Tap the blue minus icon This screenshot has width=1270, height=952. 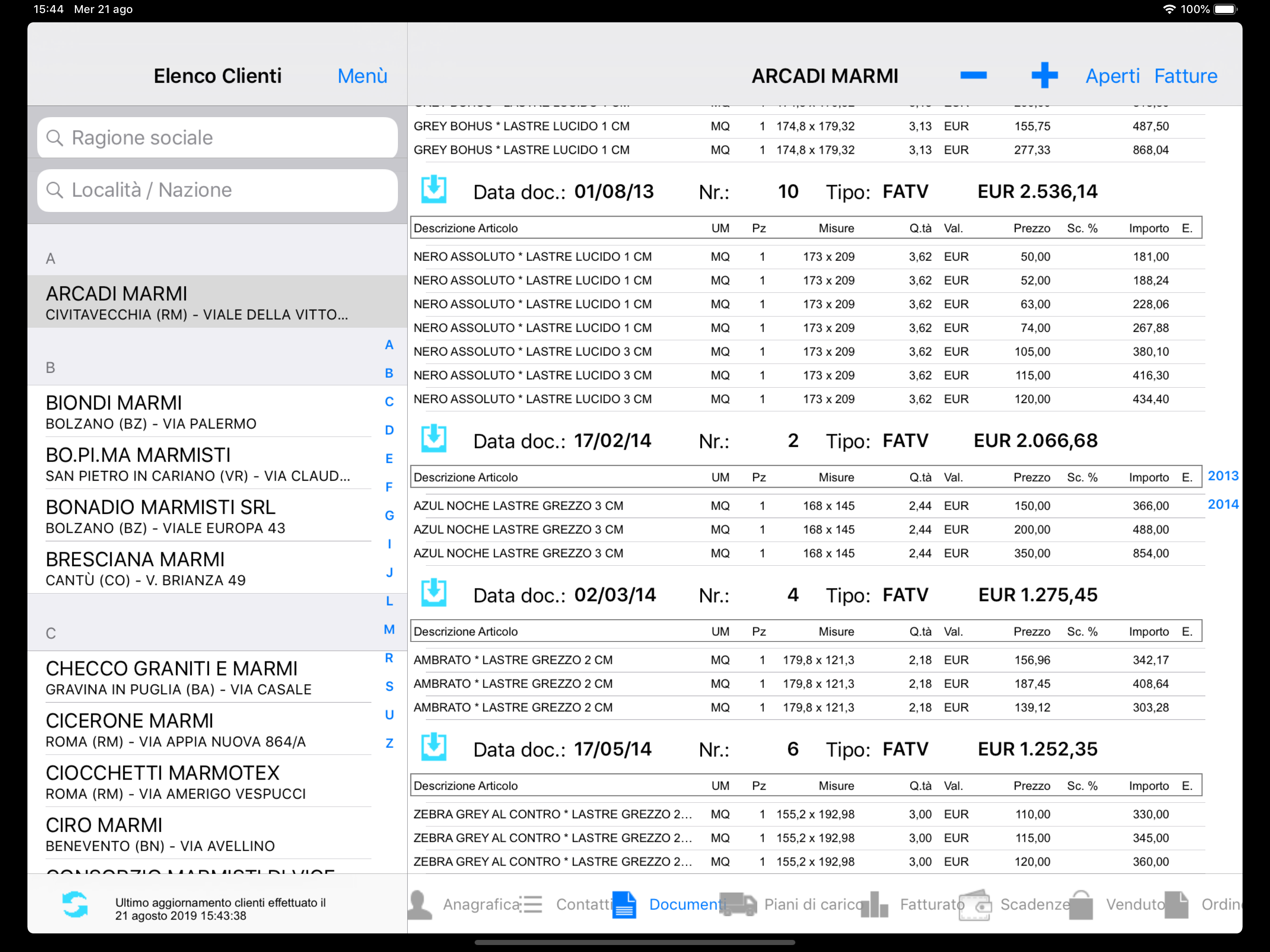[x=973, y=75]
